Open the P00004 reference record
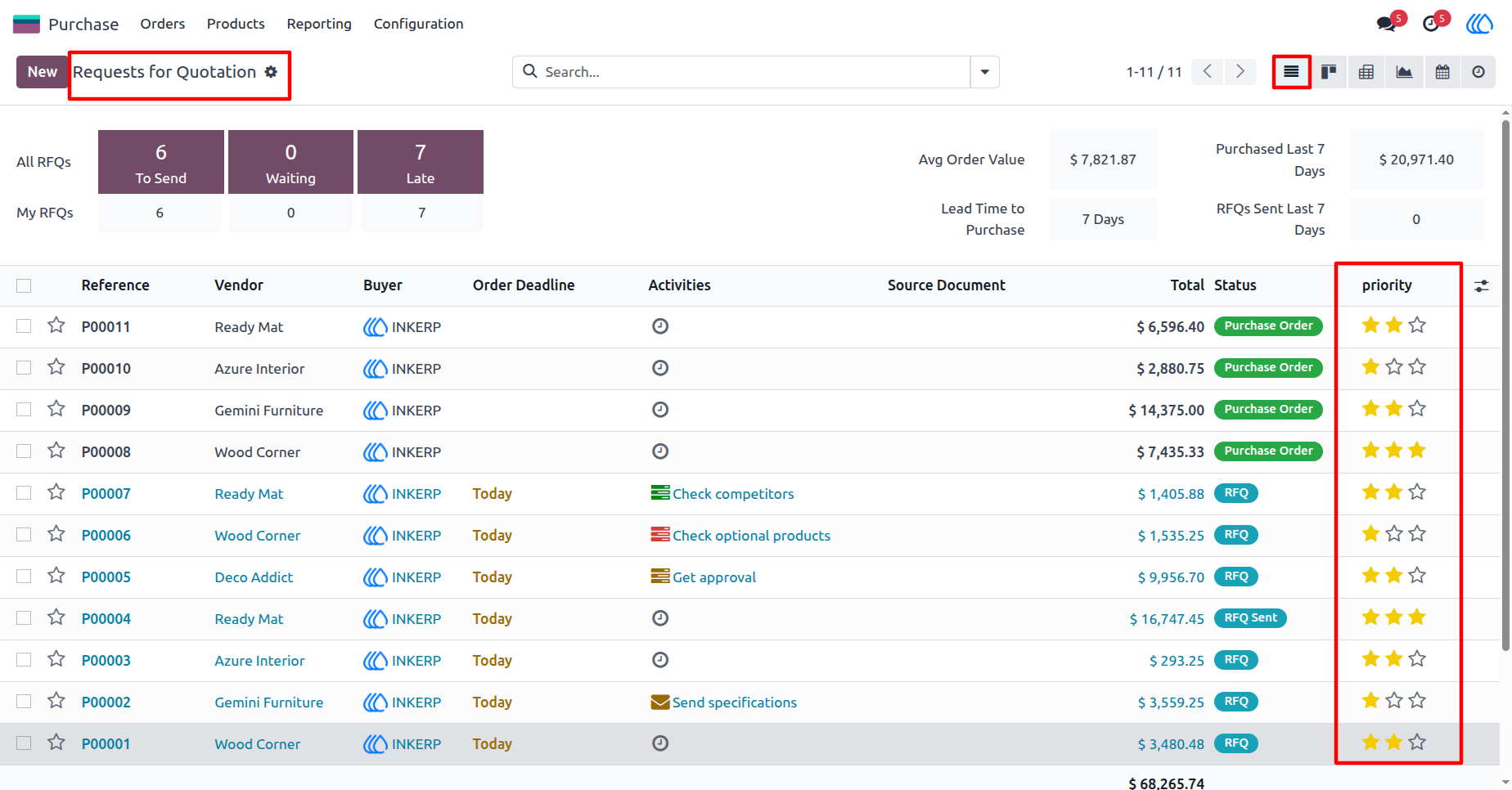Viewport: 1512px width, 790px height. point(106,619)
